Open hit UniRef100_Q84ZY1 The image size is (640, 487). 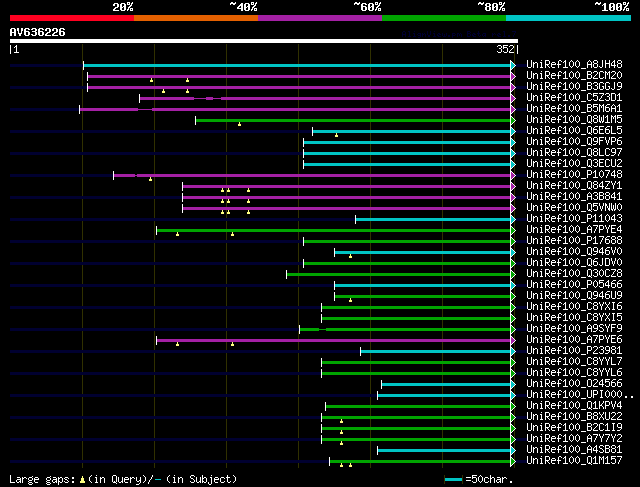[x=574, y=186]
